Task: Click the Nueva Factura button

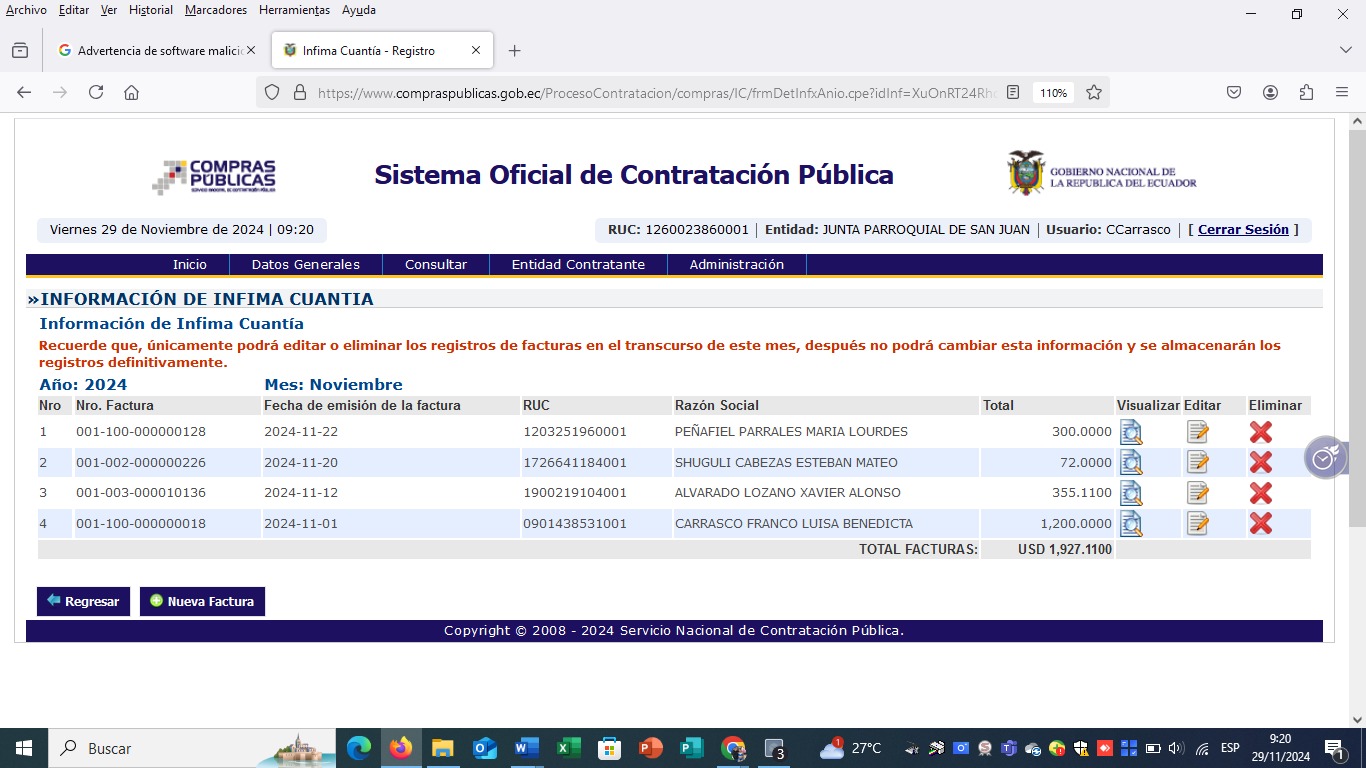Action: (x=202, y=601)
